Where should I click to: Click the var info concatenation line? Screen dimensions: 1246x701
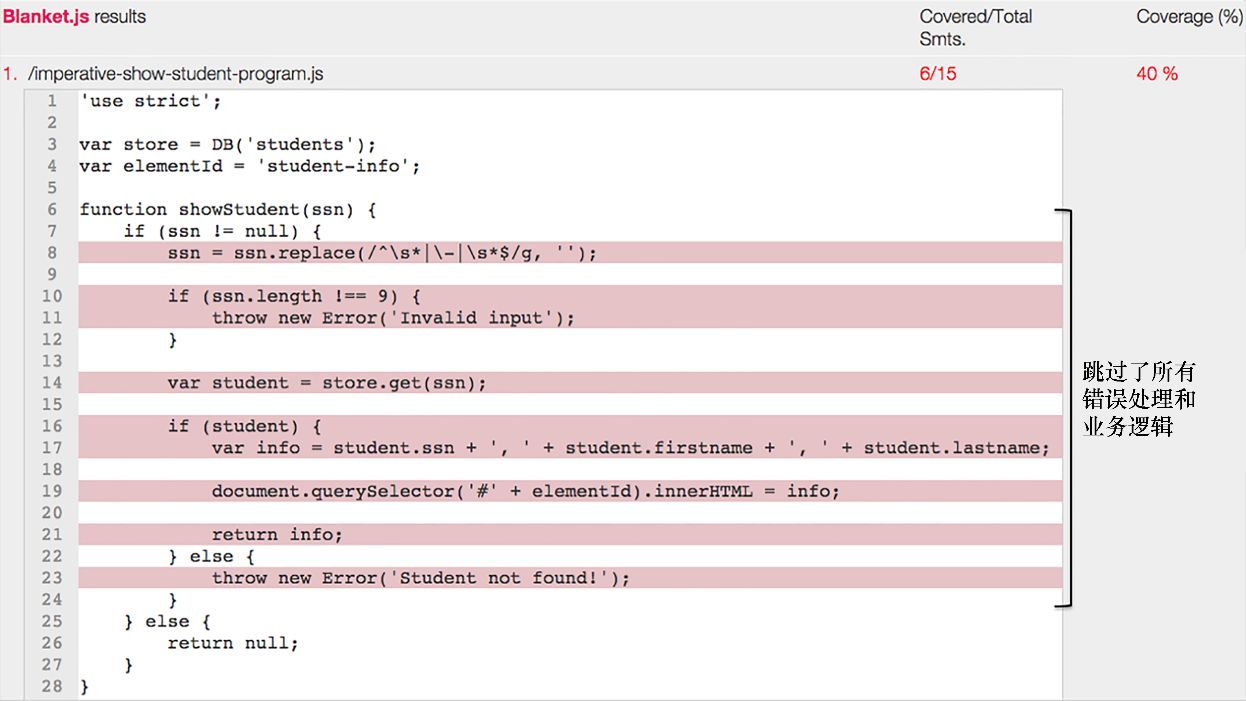[x=630, y=448]
